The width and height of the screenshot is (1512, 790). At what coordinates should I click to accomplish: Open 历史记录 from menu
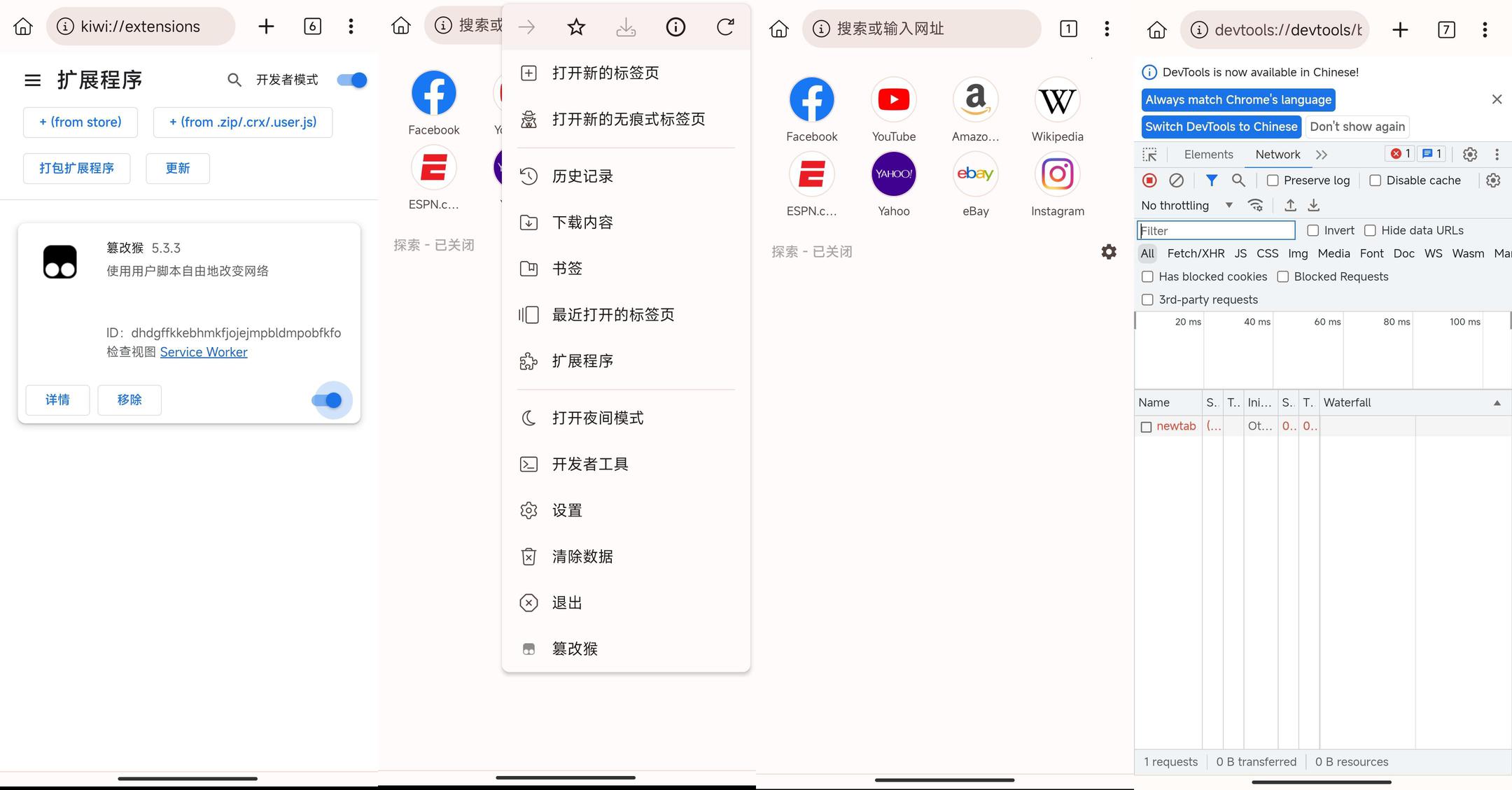point(626,176)
